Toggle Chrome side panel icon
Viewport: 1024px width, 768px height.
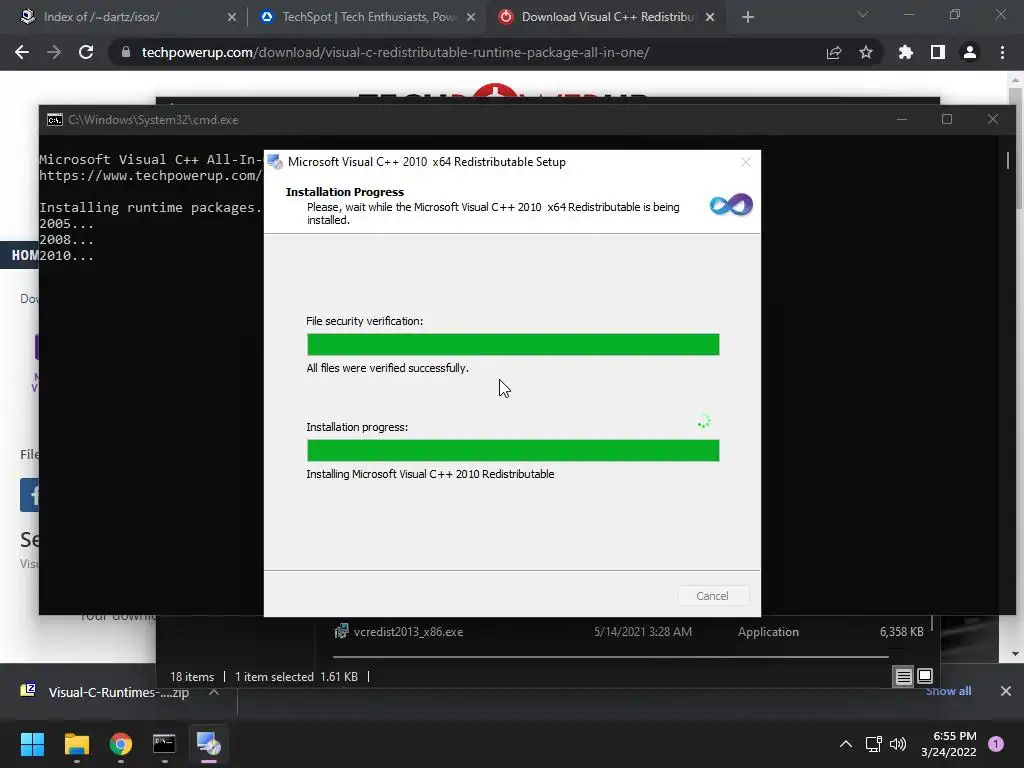938,53
